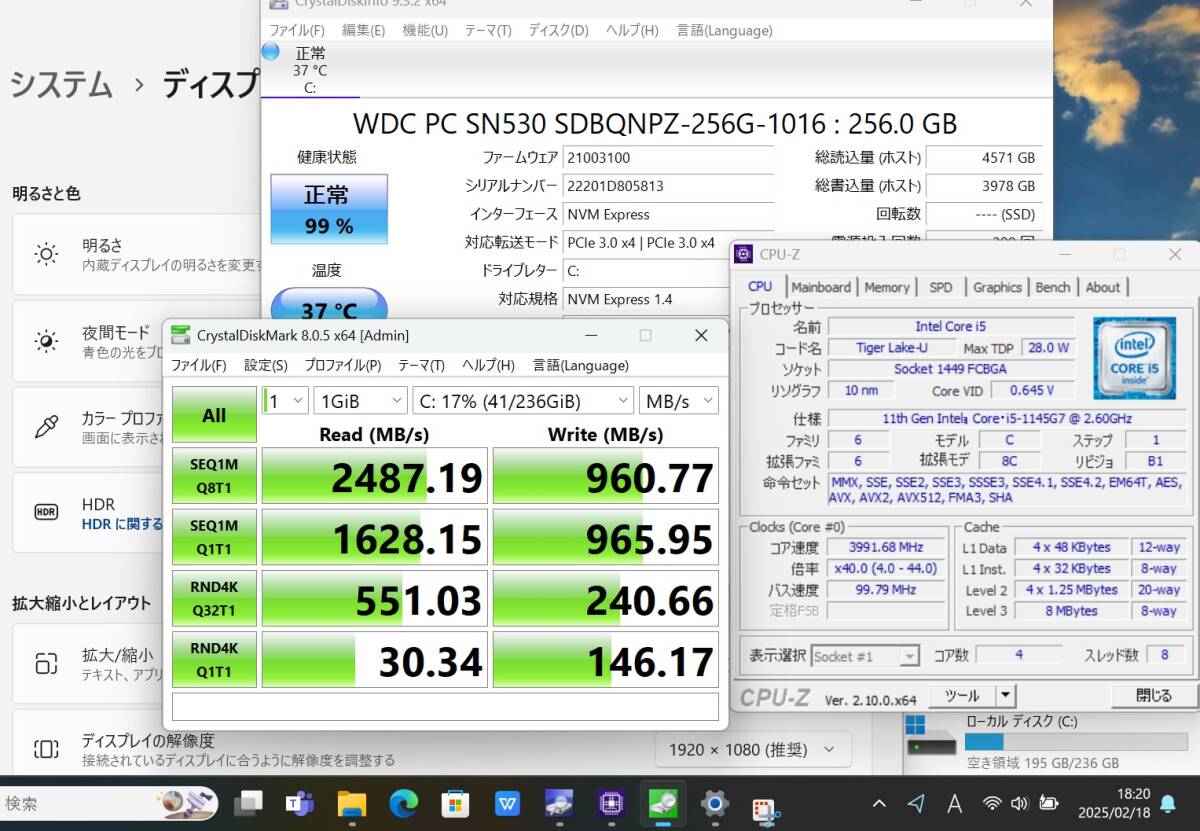Viewport: 1200px width, 831px height.
Task: Select the C: 17% drive dropdown
Action: coord(521,401)
